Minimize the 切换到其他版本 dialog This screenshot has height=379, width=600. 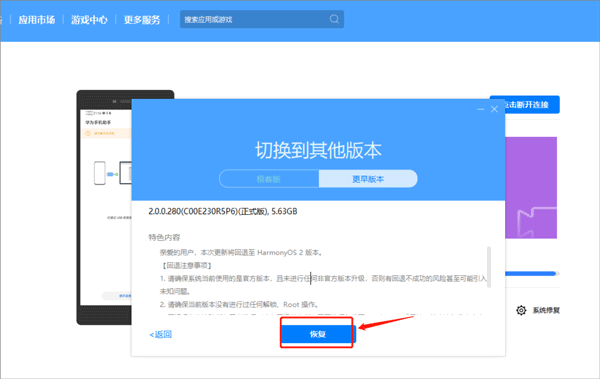[x=481, y=109]
